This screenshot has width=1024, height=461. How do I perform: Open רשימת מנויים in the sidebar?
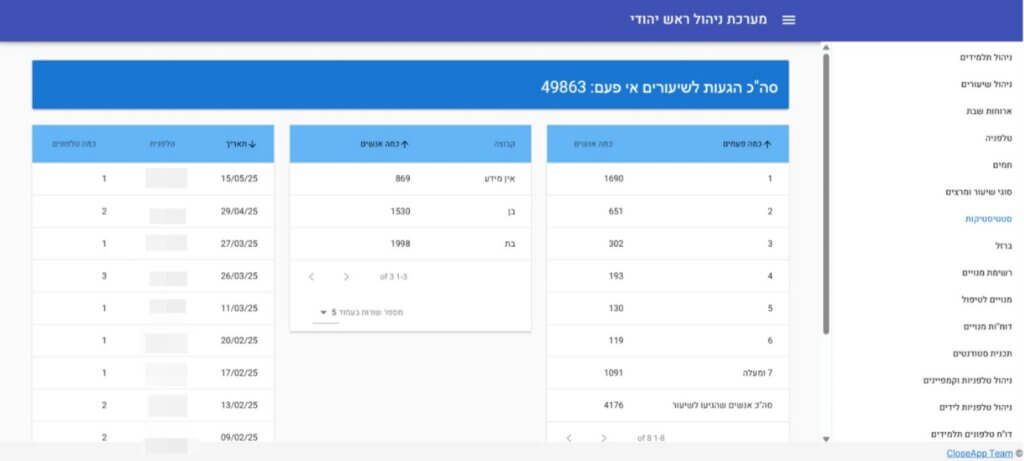click(x=987, y=273)
